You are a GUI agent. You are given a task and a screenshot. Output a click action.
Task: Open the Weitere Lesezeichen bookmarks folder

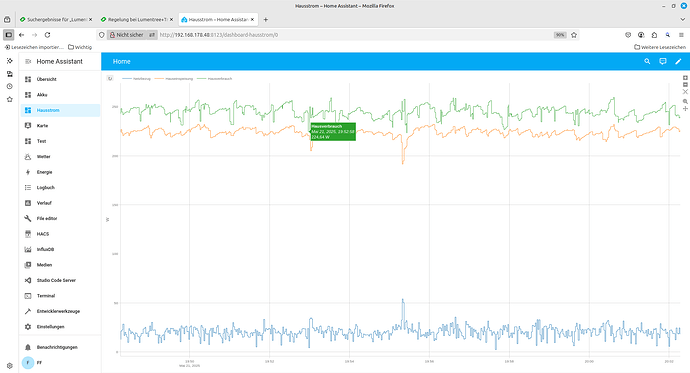[x=660, y=47]
